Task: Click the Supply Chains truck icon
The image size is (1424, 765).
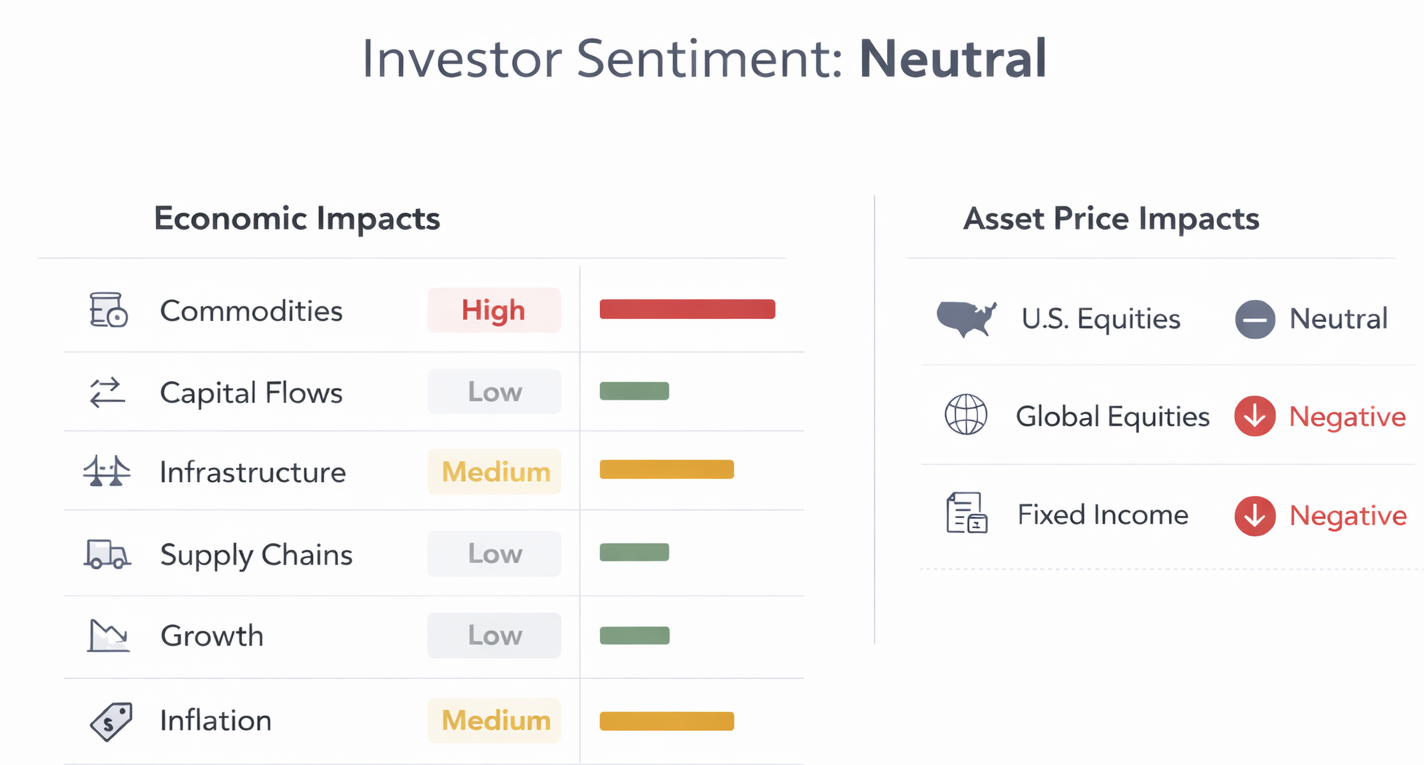Action: [107, 553]
